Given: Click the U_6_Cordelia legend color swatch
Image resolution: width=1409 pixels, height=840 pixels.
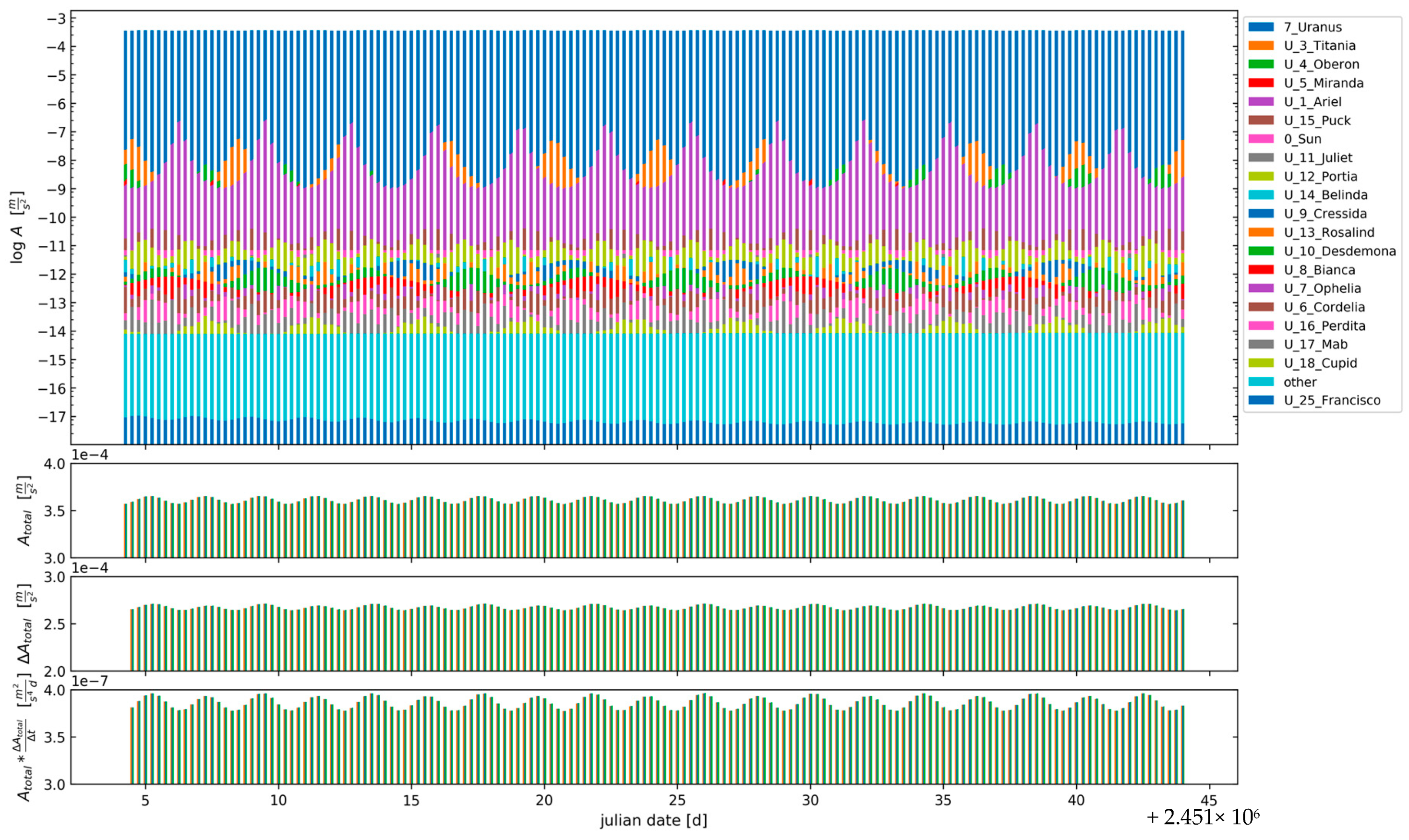Looking at the screenshot, I should click(x=1261, y=307).
